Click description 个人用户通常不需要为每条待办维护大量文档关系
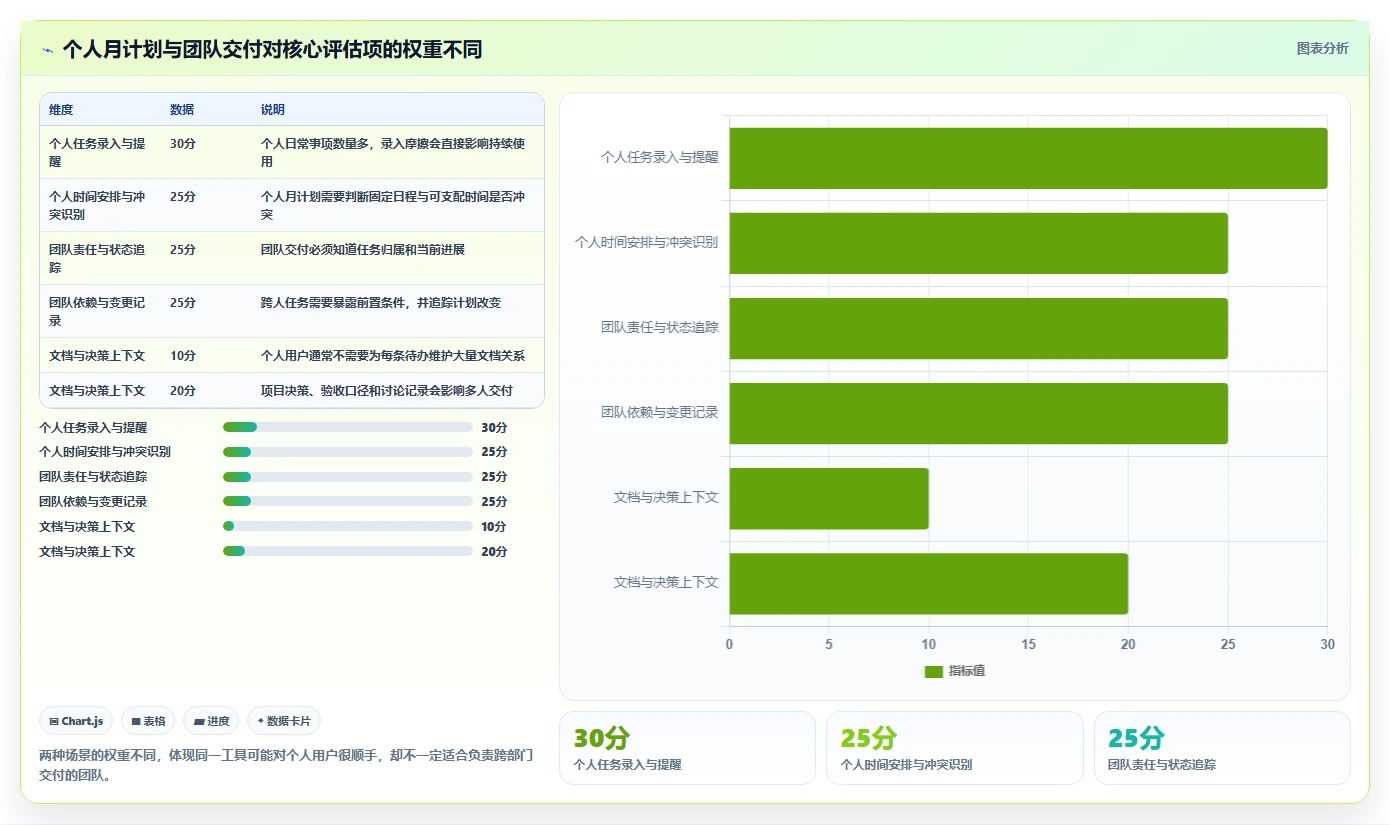The width and height of the screenshot is (1390, 825). 393,356
